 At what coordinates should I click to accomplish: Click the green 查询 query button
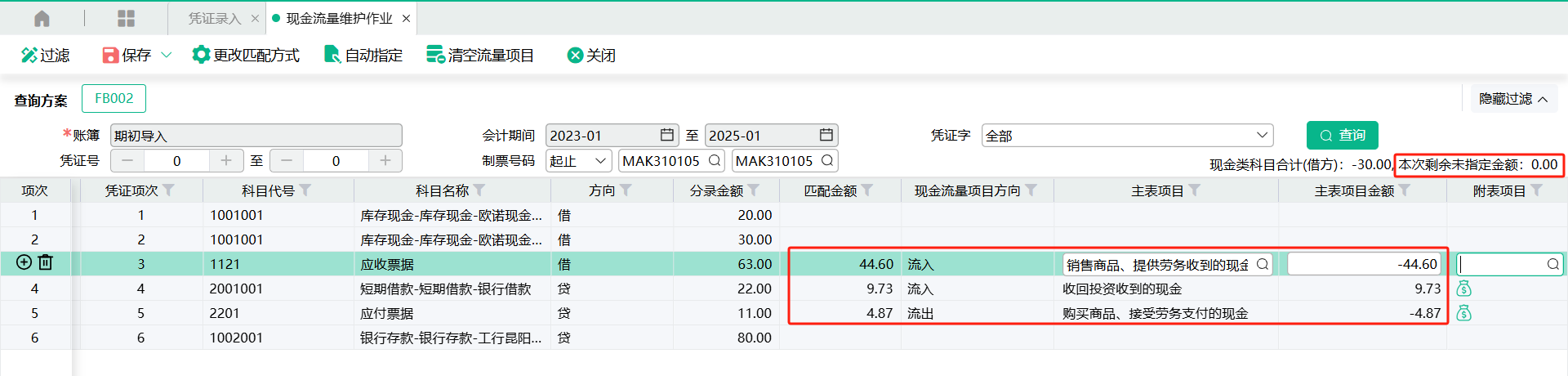(1342, 135)
